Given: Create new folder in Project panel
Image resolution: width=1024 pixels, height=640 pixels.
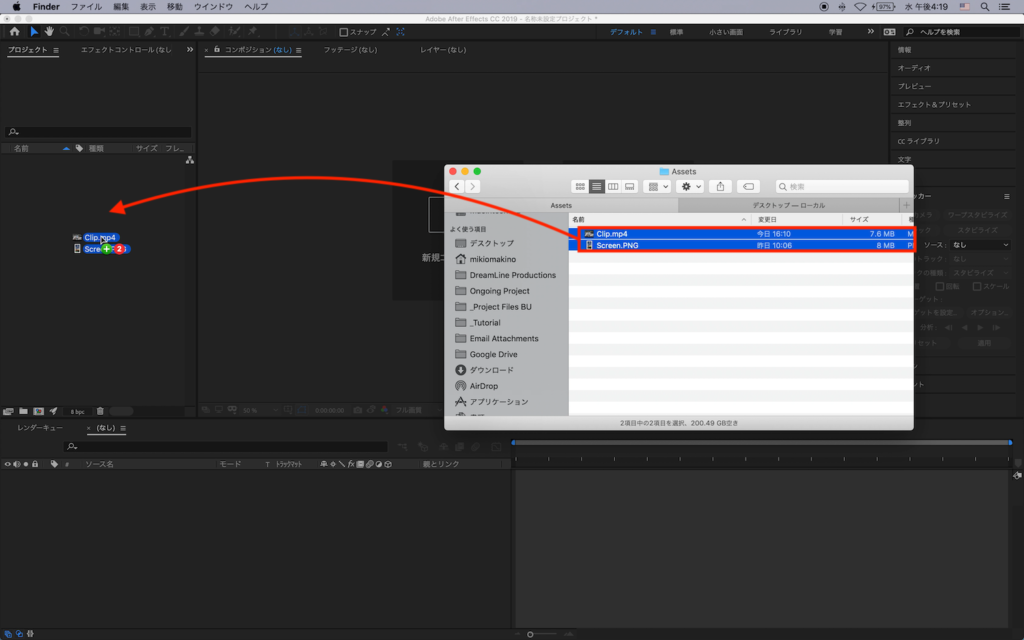Looking at the screenshot, I should tap(24, 411).
